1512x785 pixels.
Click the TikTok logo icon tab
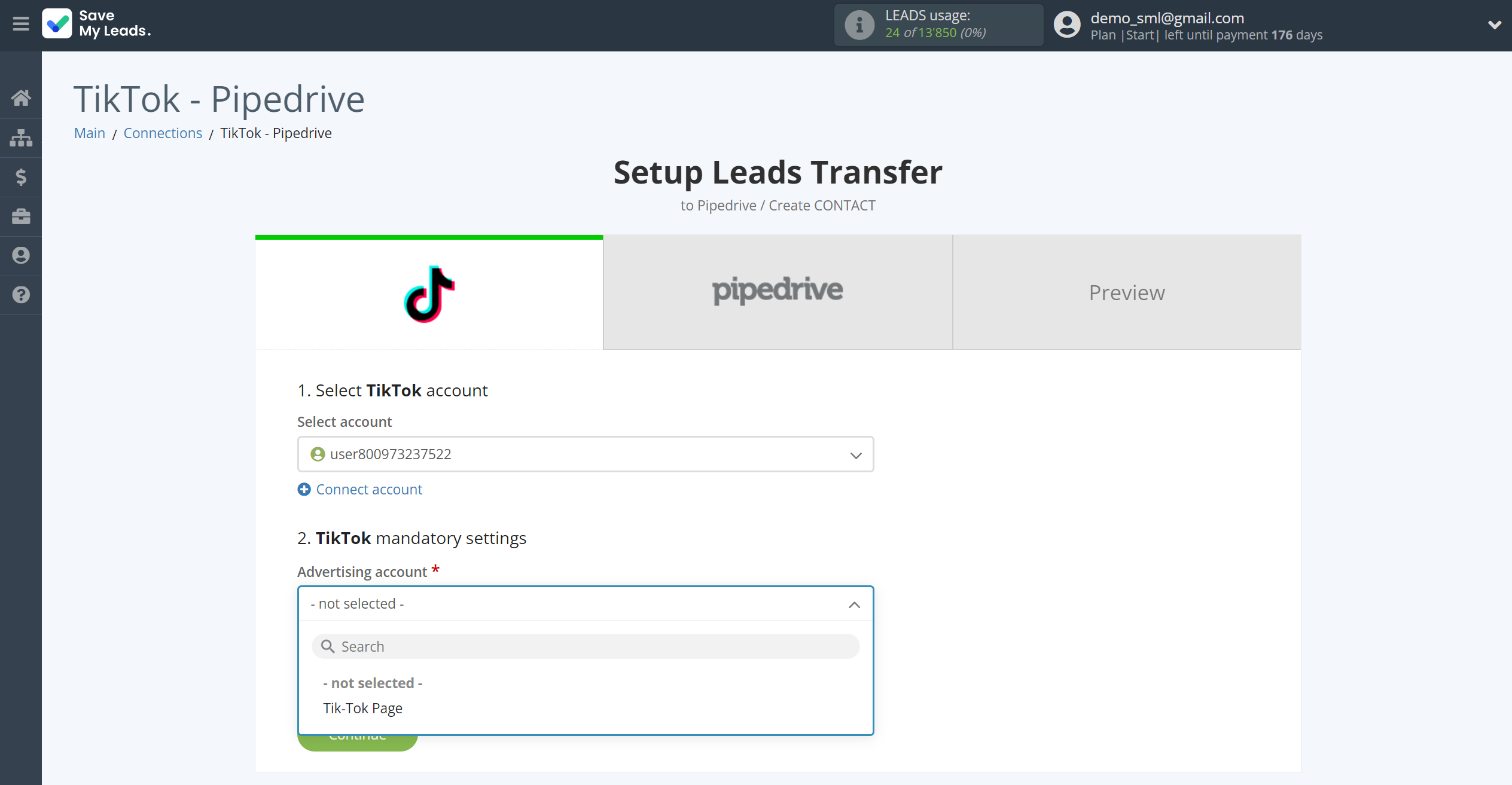pos(429,292)
